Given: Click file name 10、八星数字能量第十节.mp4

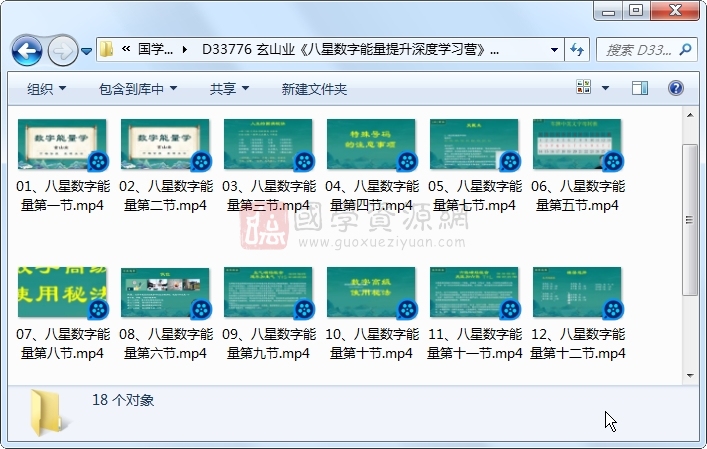Looking at the screenshot, I should click(x=372, y=344).
